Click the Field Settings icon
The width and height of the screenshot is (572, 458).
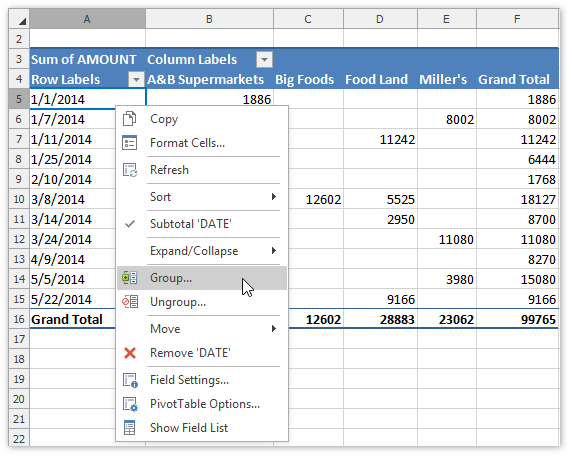pyautogui.click(x=130, y=380)
